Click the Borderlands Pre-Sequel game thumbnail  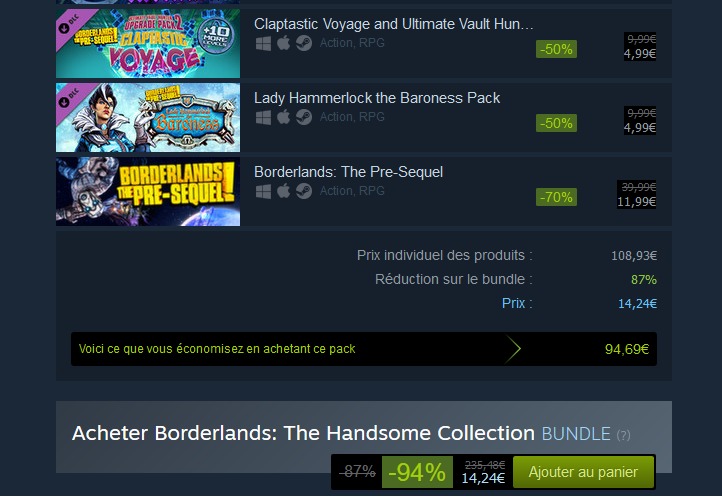click(148, 192)
